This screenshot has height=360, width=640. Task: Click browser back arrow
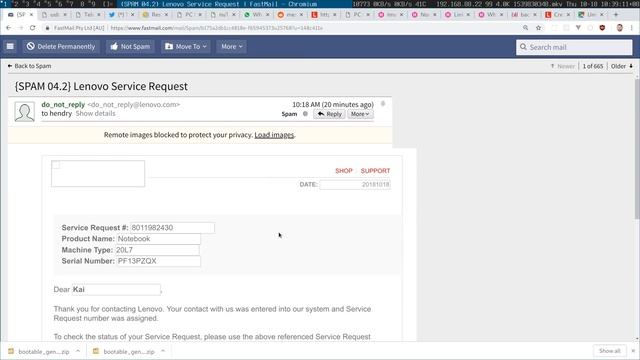(9, 28)
